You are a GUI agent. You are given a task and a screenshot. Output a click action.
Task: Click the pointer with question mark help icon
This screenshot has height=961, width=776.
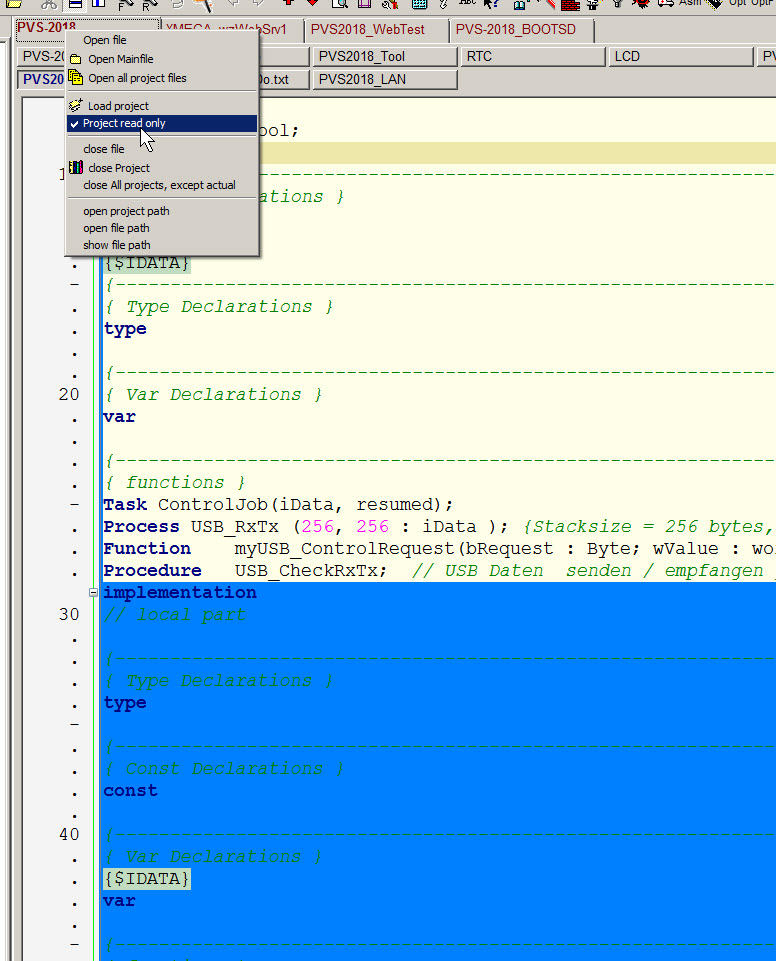tap(492, 4)
